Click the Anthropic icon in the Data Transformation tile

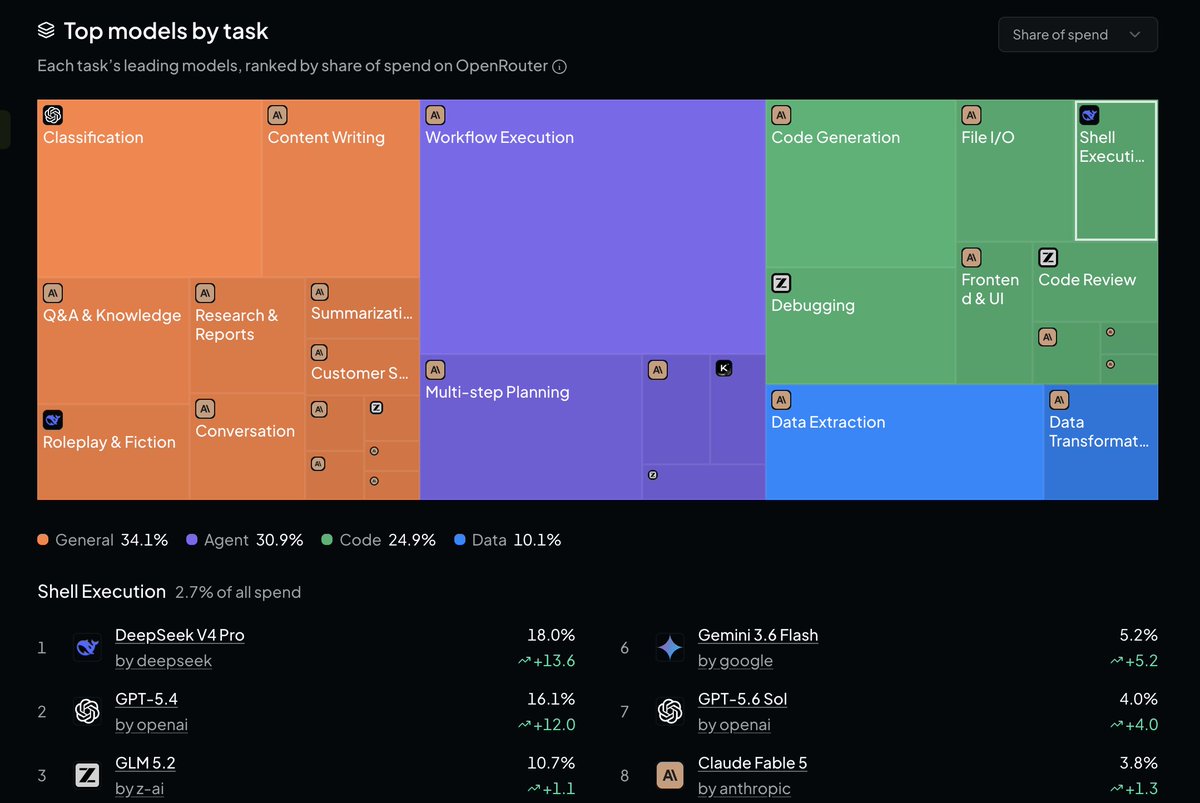[1059, 400]
